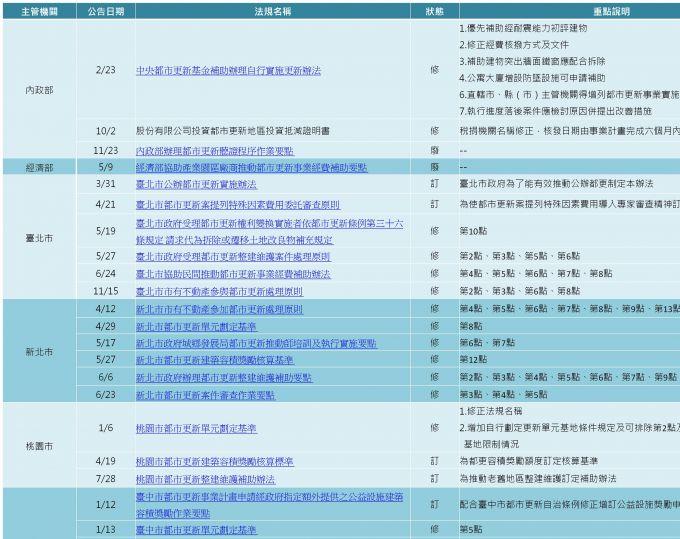Viewport: 680px width, 539px height.
Task: Click the 4/12 date cell
Action: pos(106,308)
